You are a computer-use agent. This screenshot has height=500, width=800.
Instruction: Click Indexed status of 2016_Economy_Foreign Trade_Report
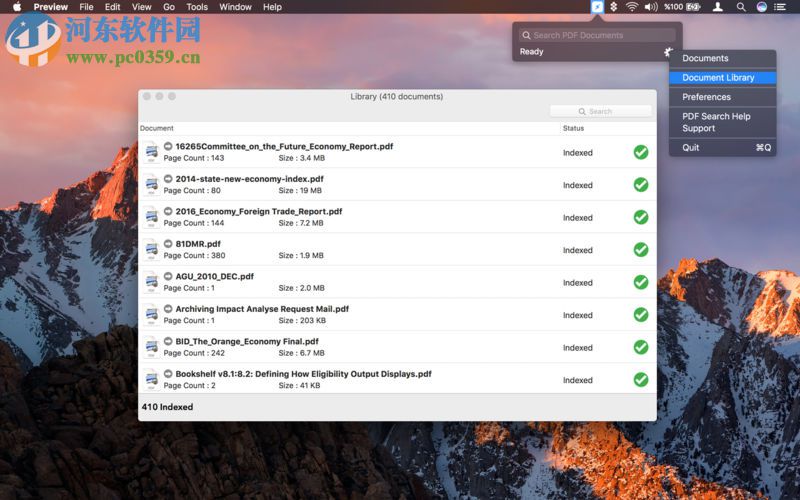(x=578, y=218)
